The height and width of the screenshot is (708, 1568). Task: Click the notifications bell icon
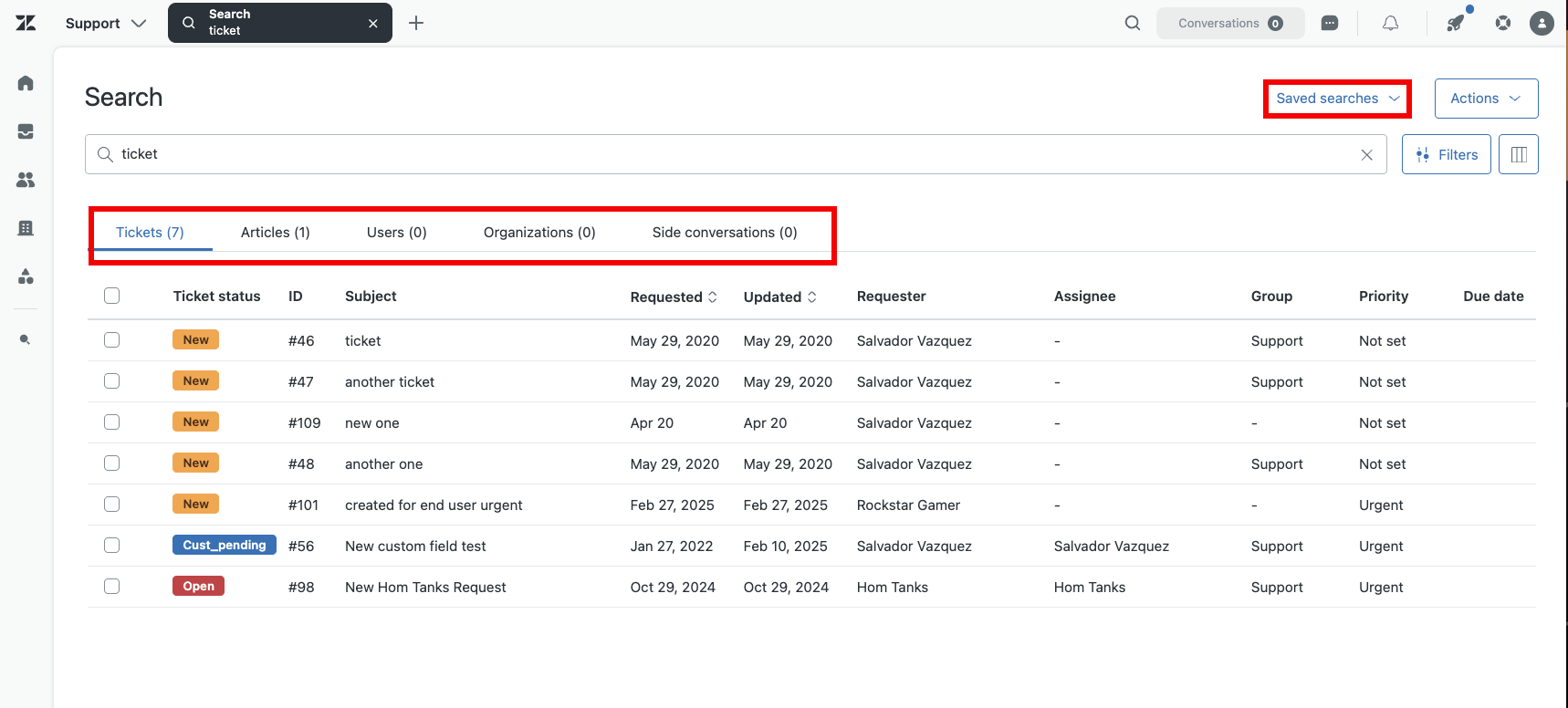1390,23
